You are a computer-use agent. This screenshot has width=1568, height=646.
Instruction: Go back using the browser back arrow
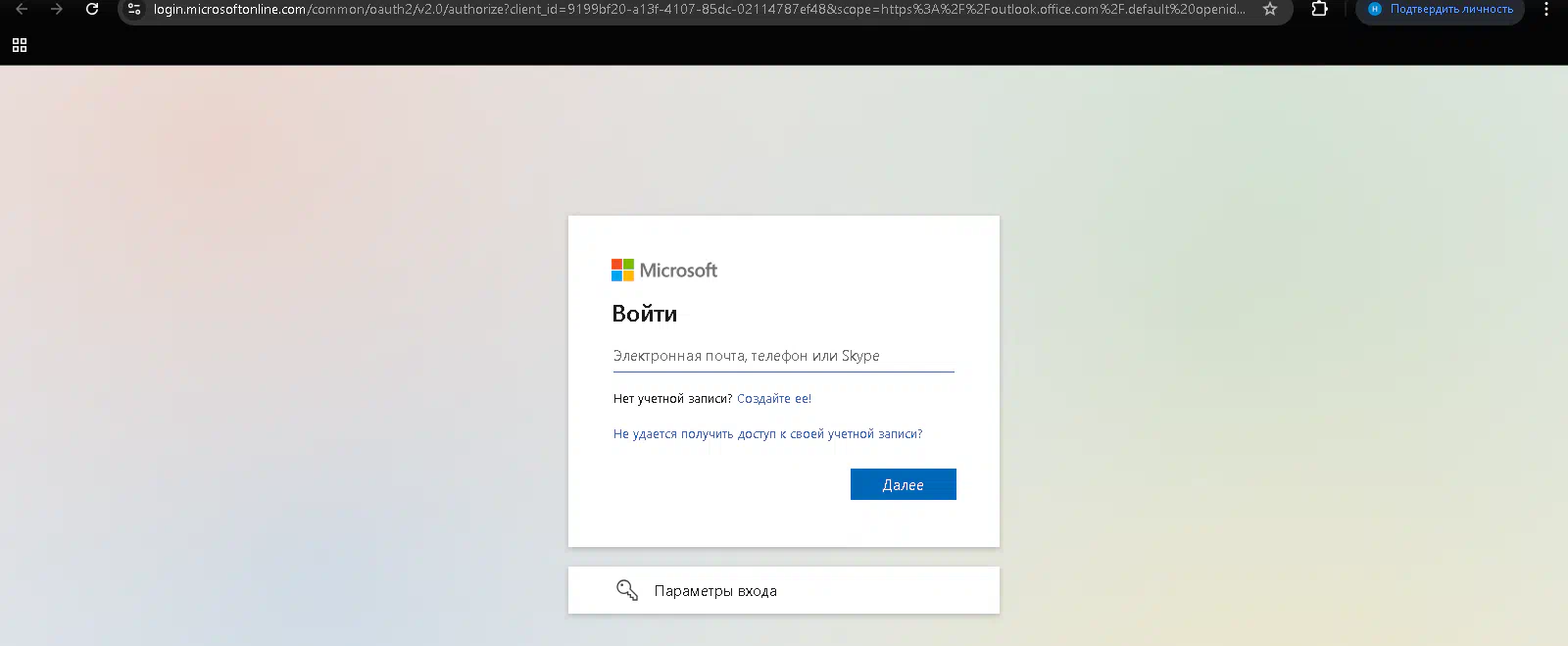pyautogui.click(x=22, y=9)
